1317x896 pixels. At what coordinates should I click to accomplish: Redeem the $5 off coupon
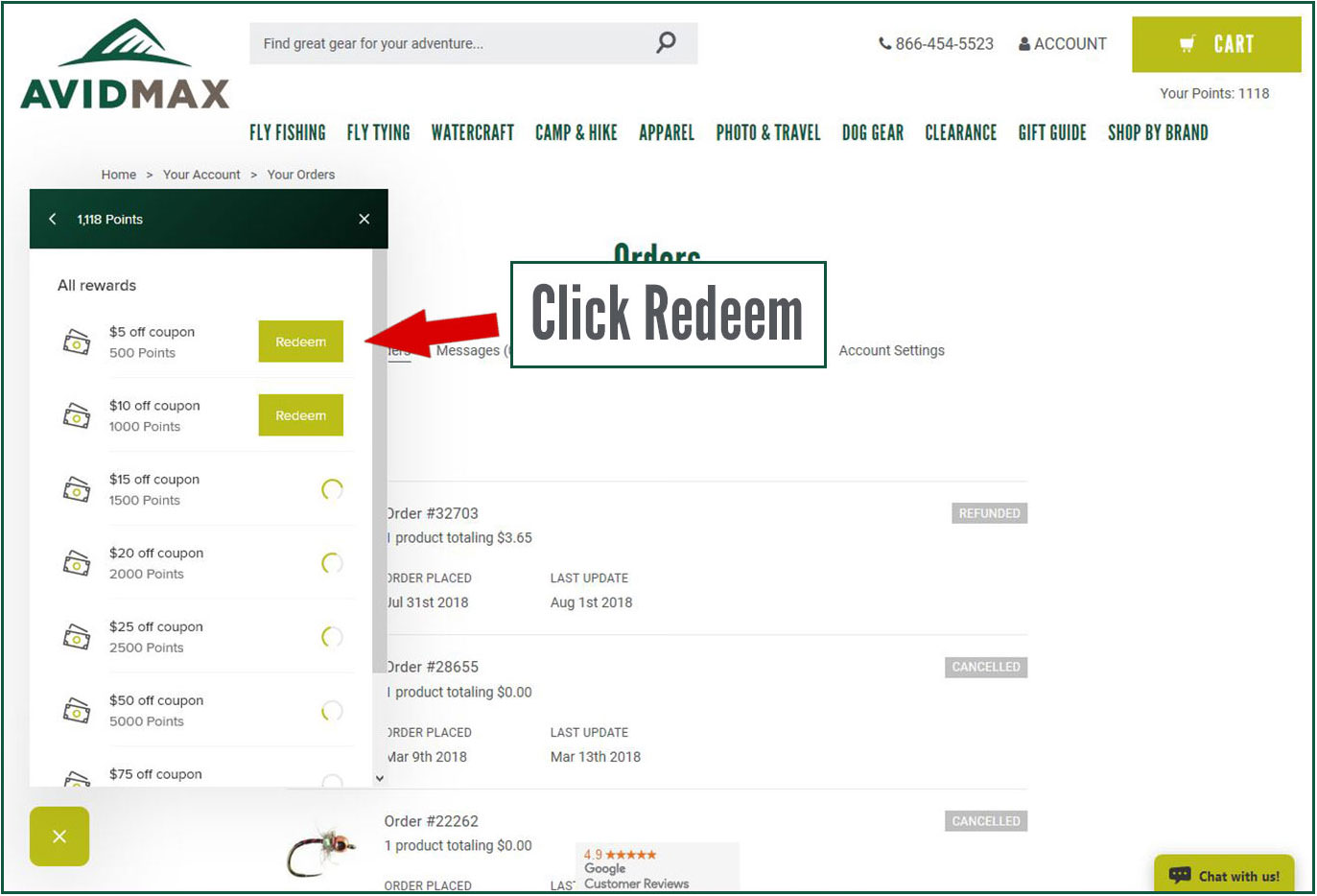tap(300, 342)
